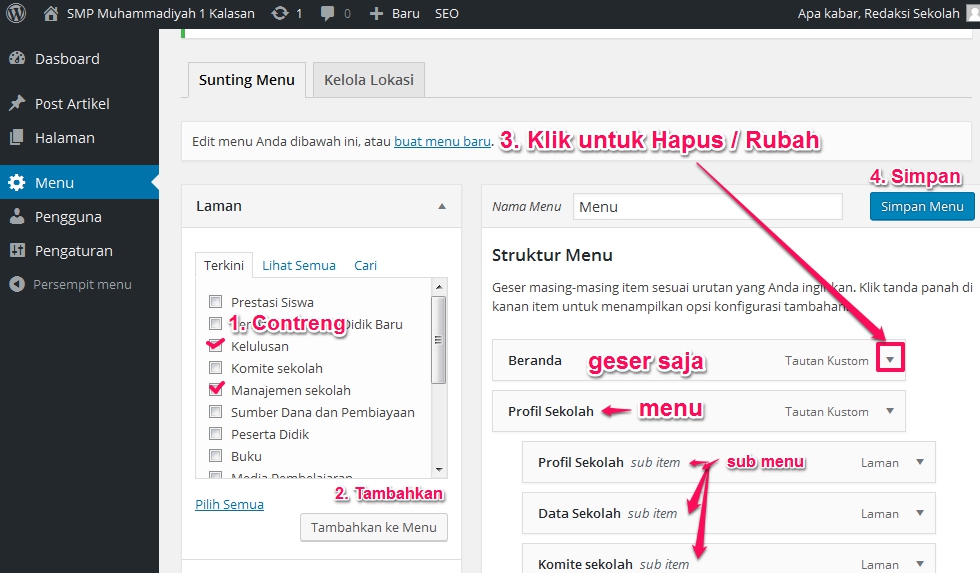
Task: Click the buat menu baru link
Action: click(442, 142)
